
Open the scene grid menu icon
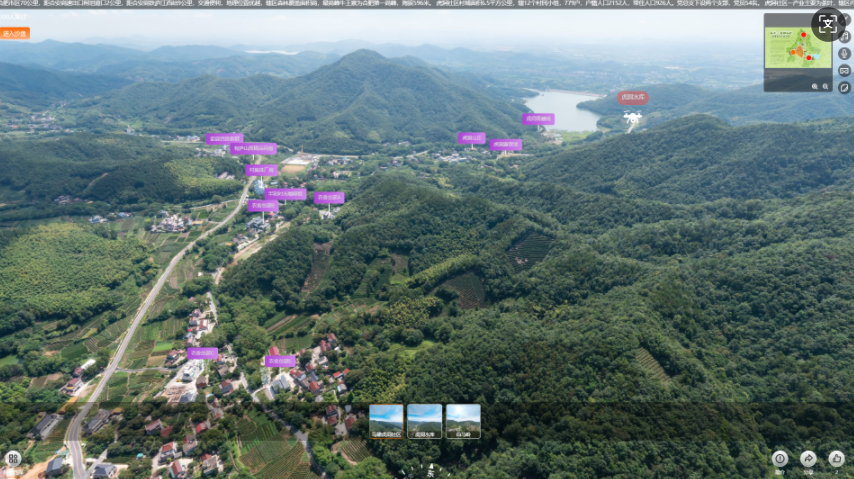pos(13,458)
